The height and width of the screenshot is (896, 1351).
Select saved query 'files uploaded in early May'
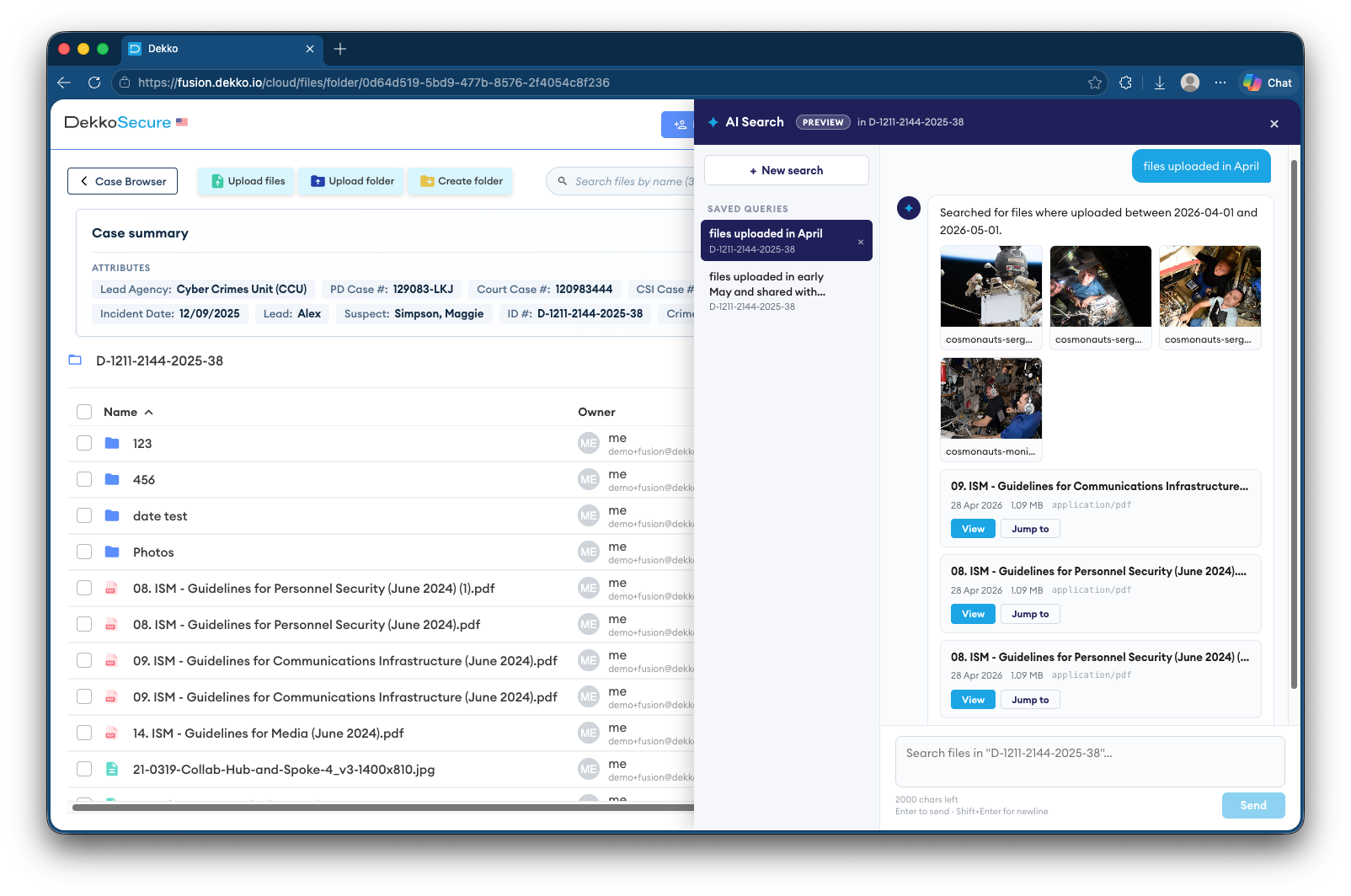click(x=786, y=291)
